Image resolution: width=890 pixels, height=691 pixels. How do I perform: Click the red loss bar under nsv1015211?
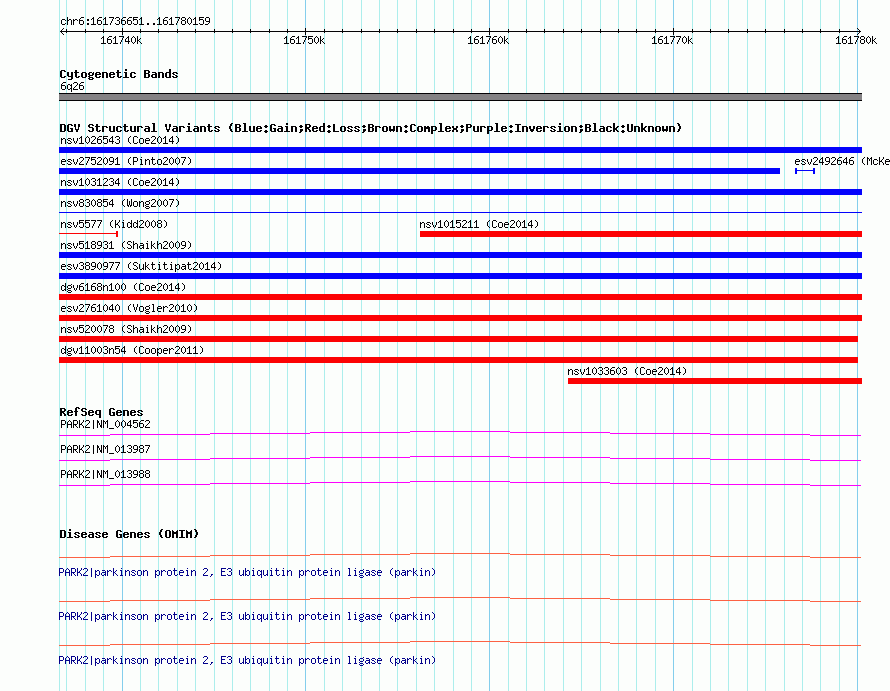641,234
